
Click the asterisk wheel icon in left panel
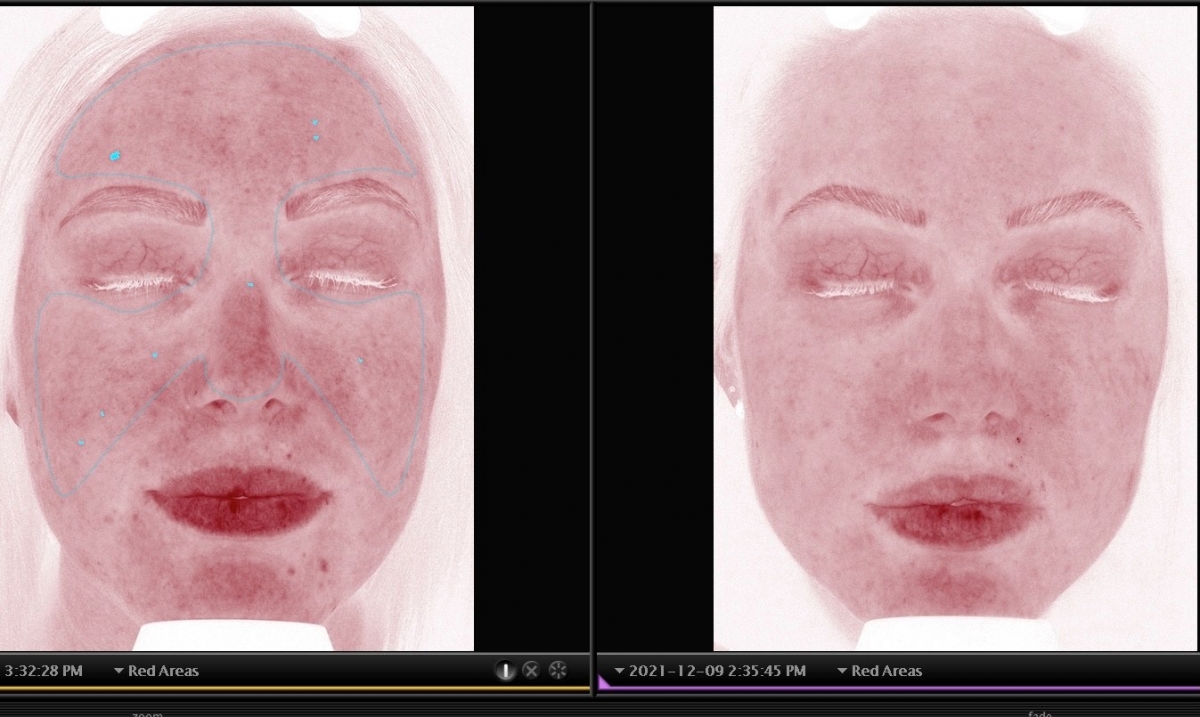pos(558,671)
